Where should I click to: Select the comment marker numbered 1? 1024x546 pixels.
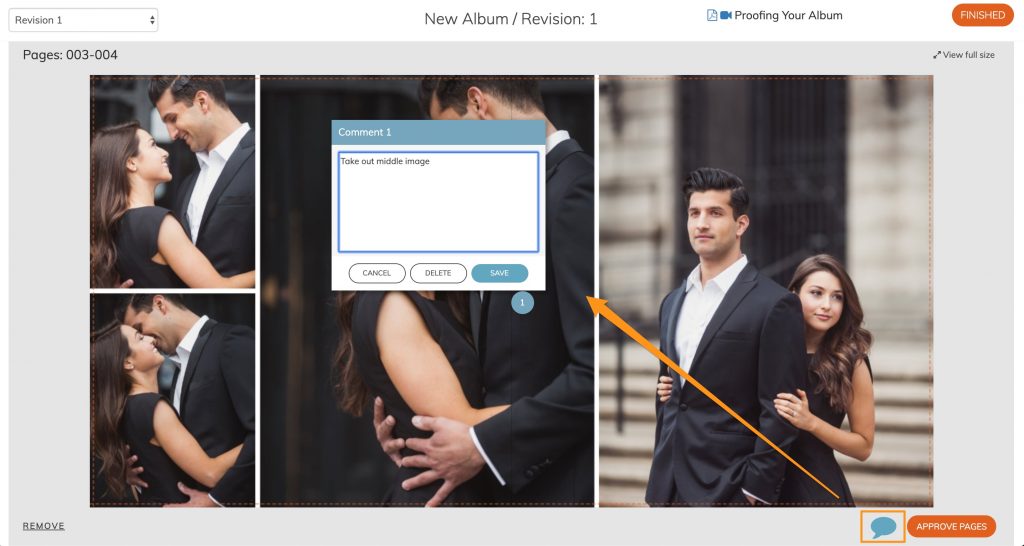coord(522,302)
